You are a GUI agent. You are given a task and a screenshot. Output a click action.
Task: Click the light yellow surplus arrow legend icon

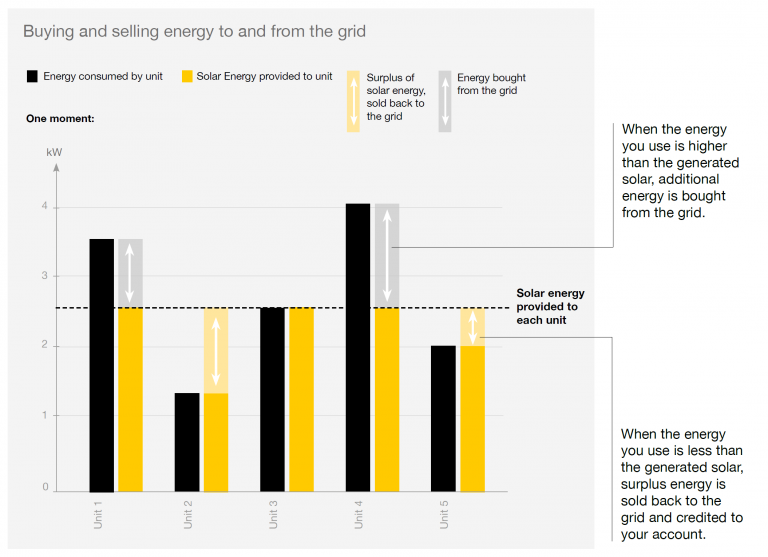pyautogui.click(x=353, y=101)
